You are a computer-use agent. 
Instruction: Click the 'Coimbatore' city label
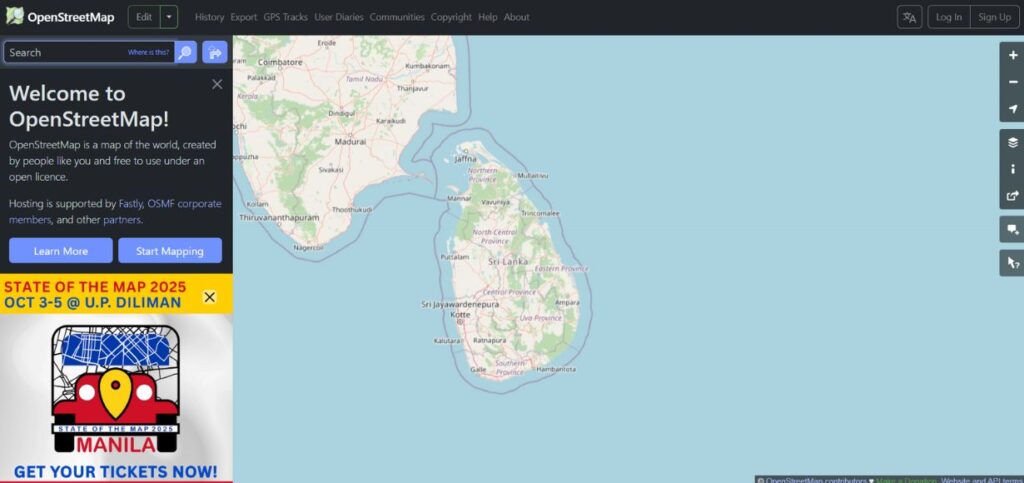coord(280,62)
